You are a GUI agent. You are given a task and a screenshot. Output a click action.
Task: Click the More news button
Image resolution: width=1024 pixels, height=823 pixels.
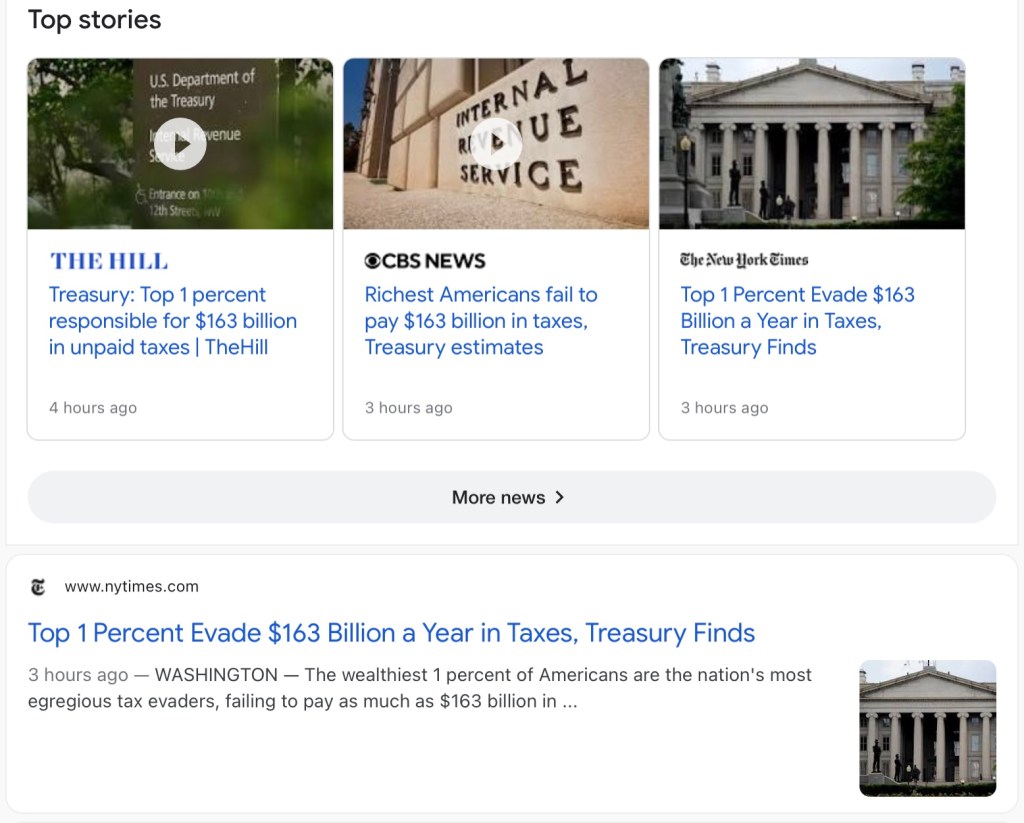(x=498, y=497)
